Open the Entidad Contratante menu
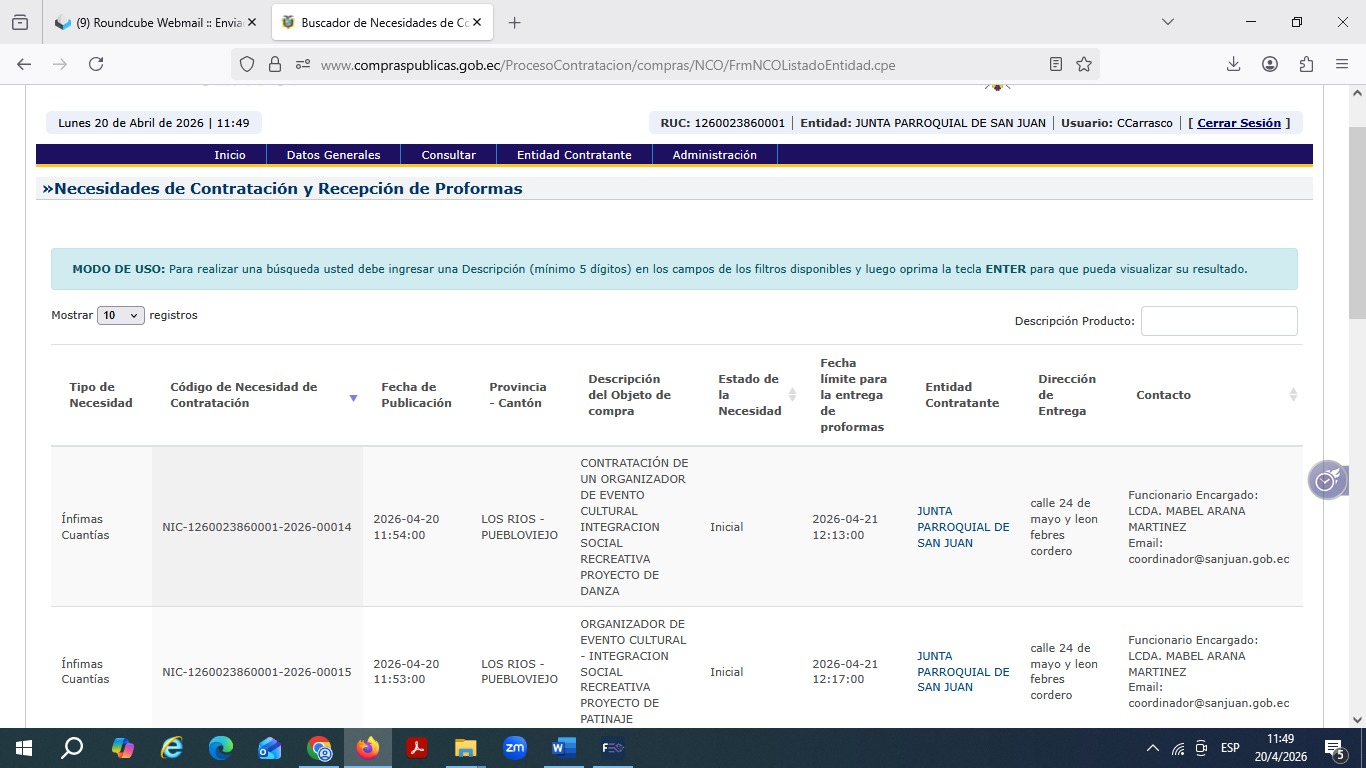The image size is (1366, 768). [x=574, y=155]
